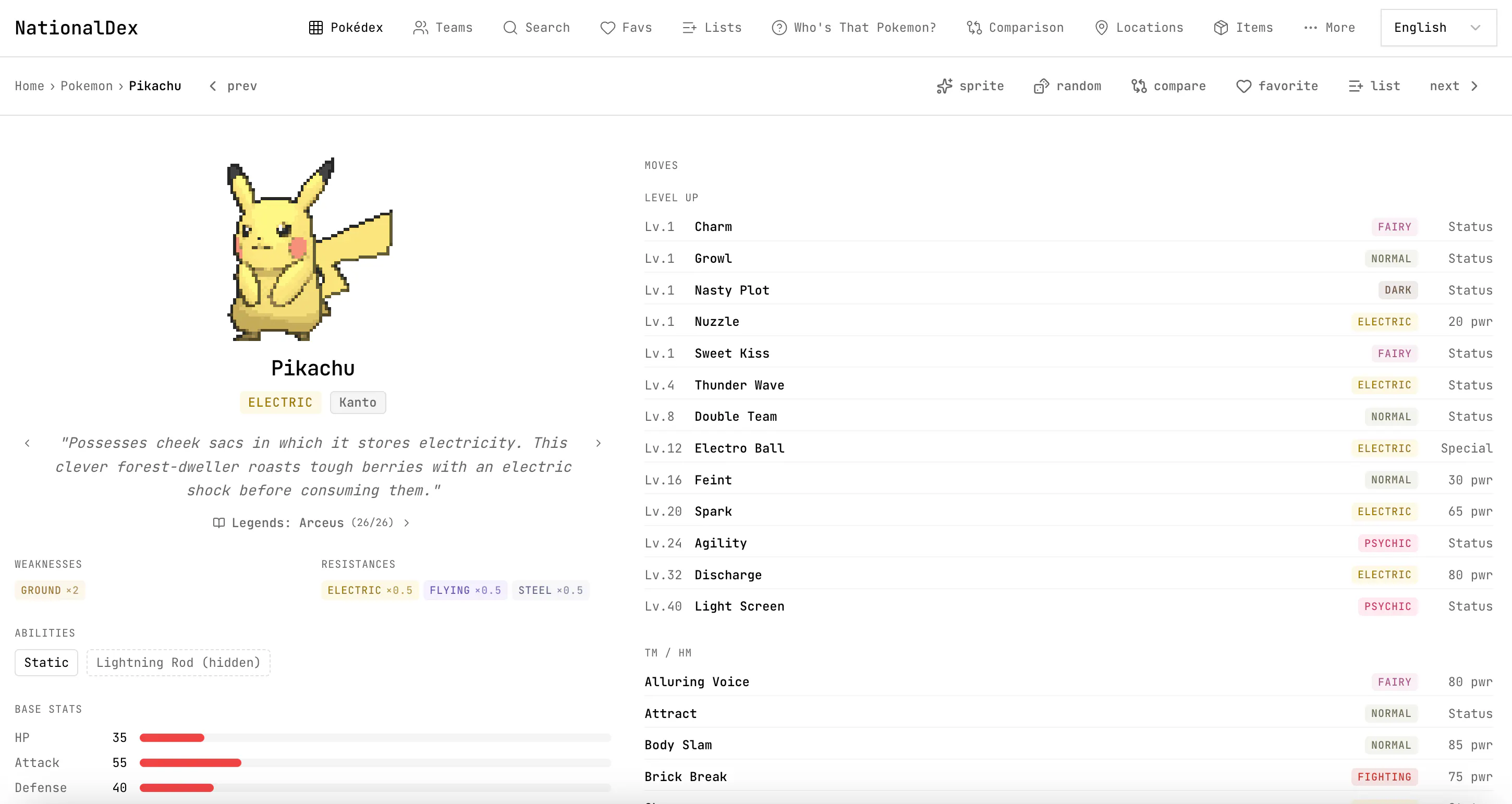Select the Static ability

(46, 663)
